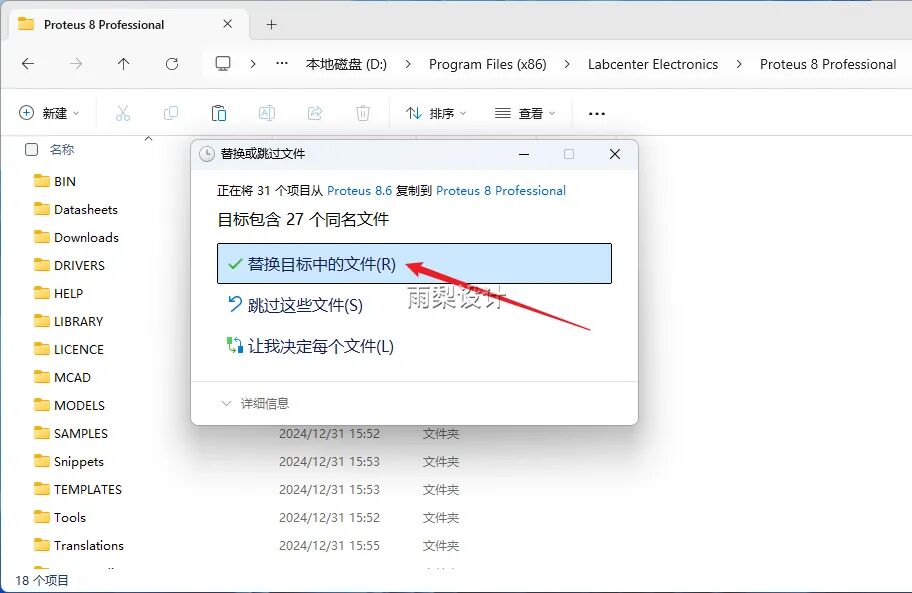Click Labcenter Electronics in the address path
This screenshot has width=912, height=593.
652,64
